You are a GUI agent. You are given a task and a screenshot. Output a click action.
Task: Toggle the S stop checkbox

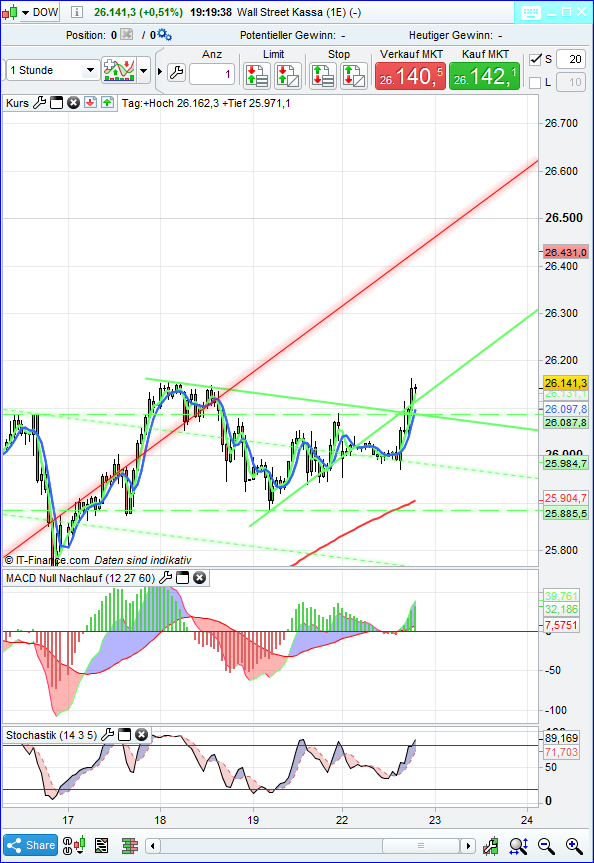click(535, 59)
